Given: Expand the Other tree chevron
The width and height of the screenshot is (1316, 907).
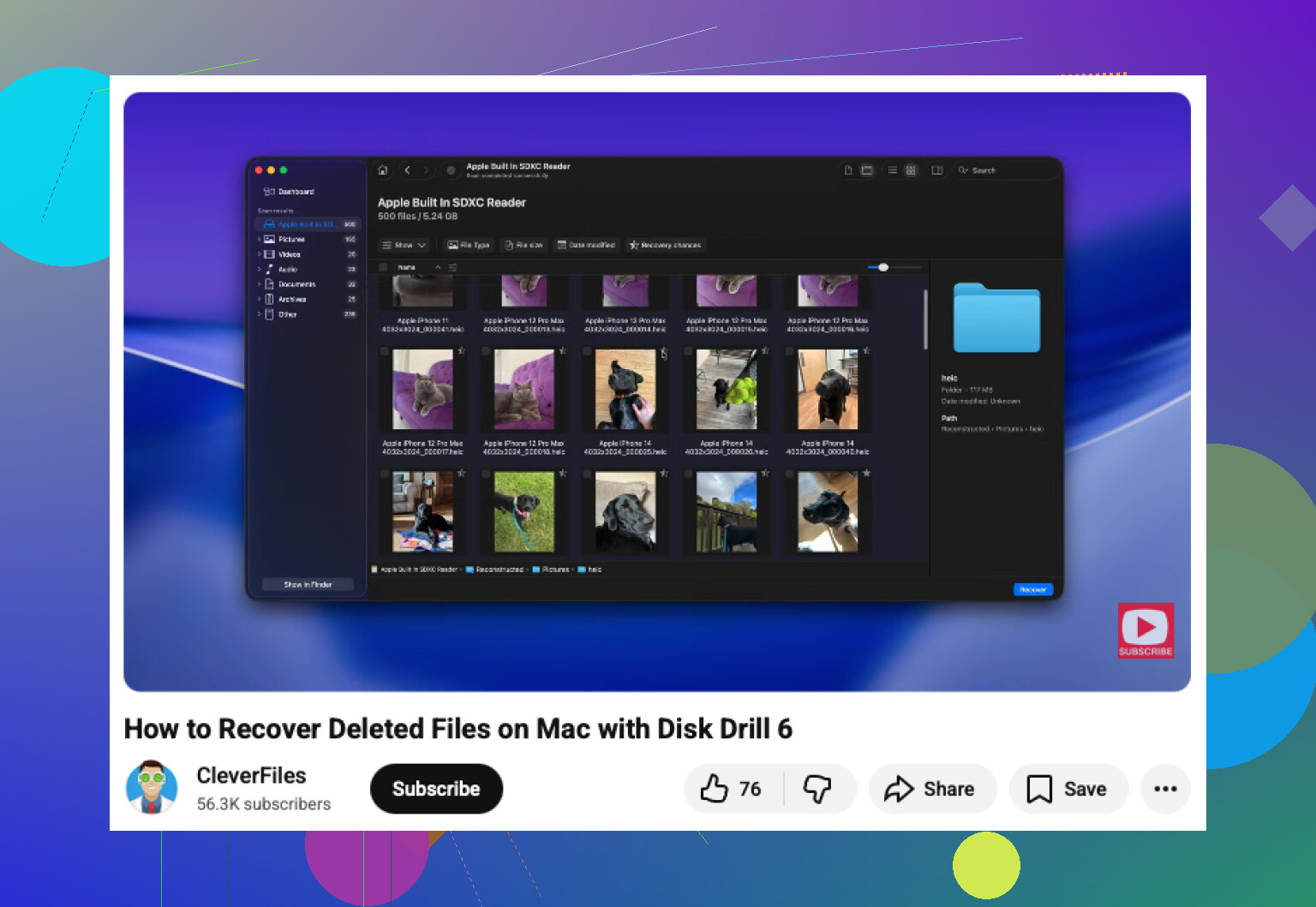Looking at the screenshot, I should (259, 314).
